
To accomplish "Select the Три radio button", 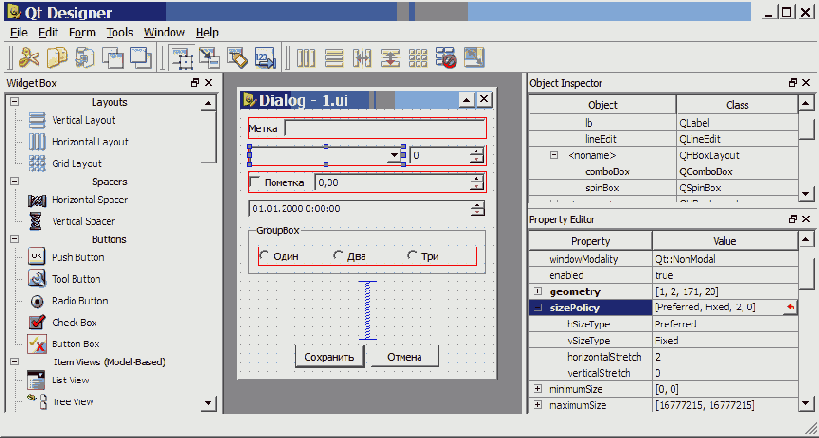I will 412,256.
